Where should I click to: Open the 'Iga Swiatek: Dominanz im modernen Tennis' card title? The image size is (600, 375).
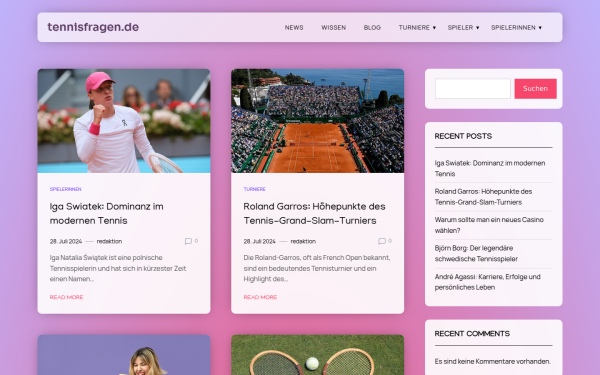tap(107, 214)
